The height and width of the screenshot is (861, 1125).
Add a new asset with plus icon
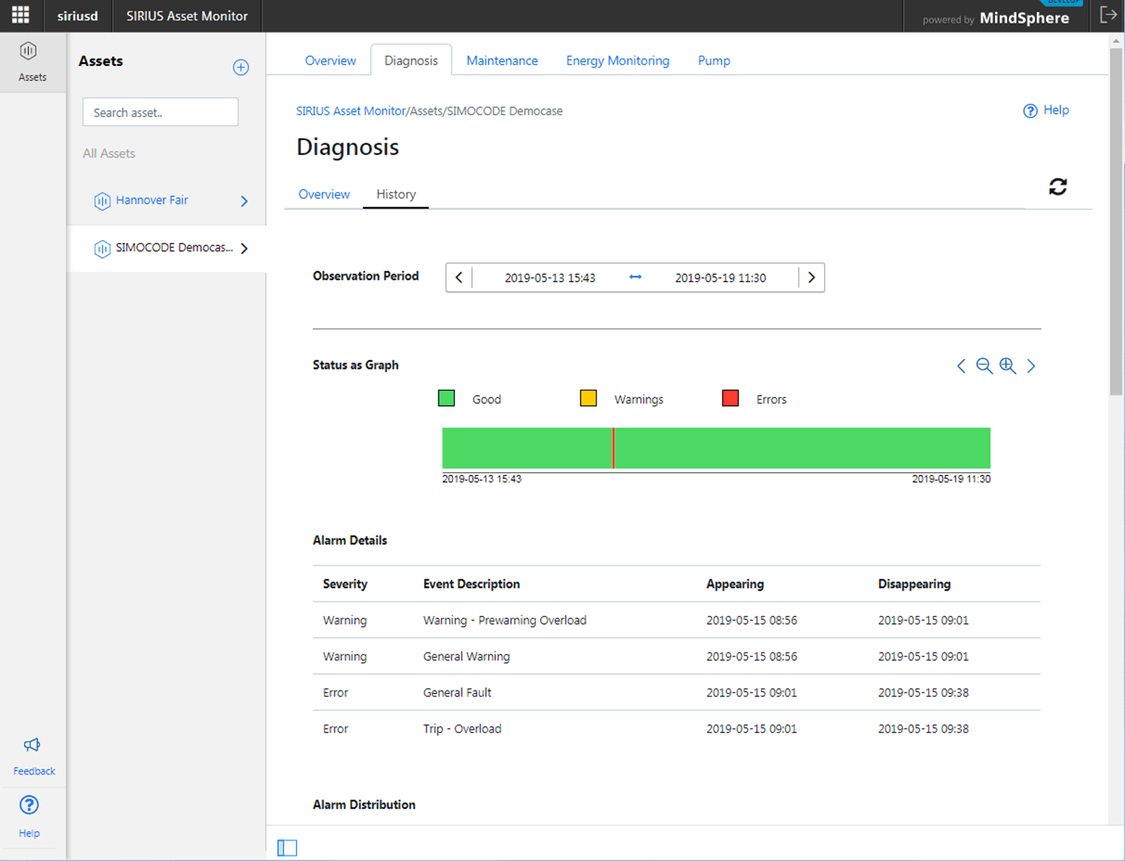(241, 67)
